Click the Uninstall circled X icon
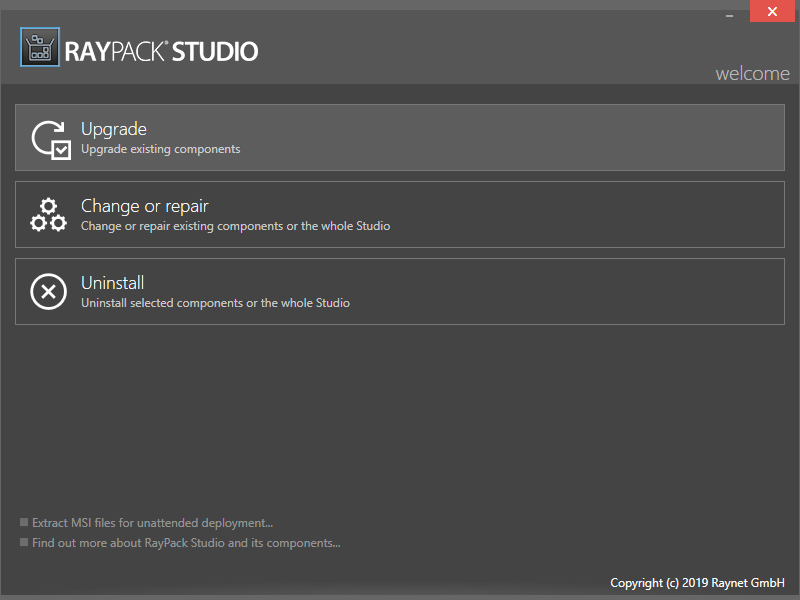 tap(48, 291)
